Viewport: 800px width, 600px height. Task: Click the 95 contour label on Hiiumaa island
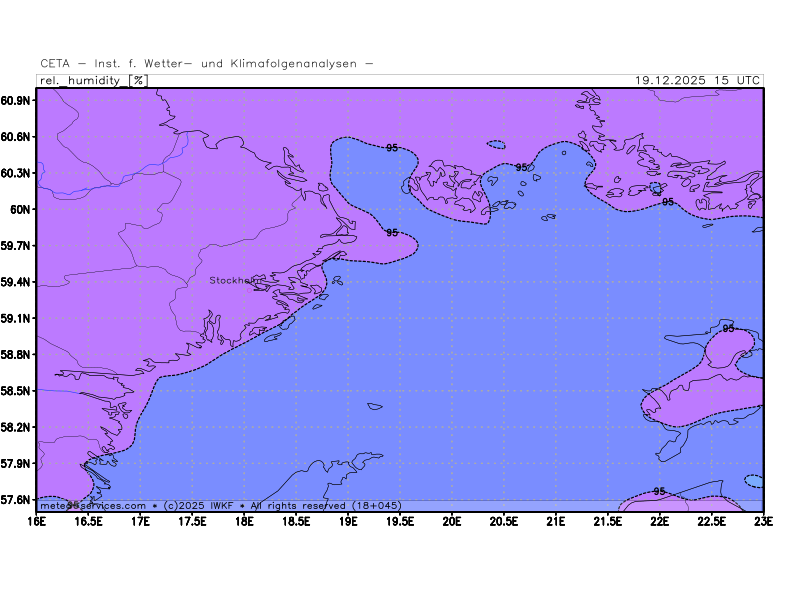click(x=728, y=328)
